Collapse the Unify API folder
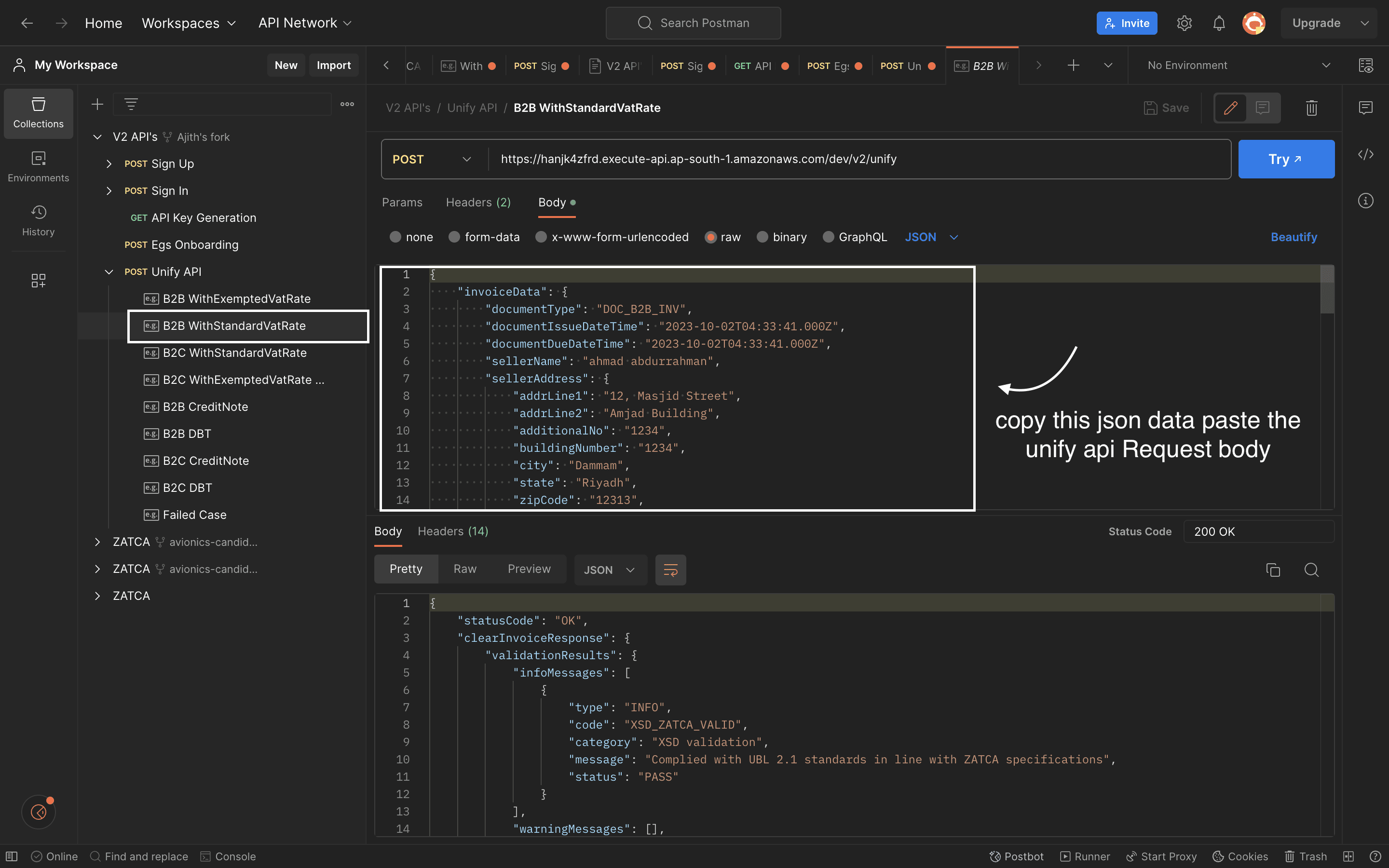Viewport: 1389px width, 868px height. (109, 271)
